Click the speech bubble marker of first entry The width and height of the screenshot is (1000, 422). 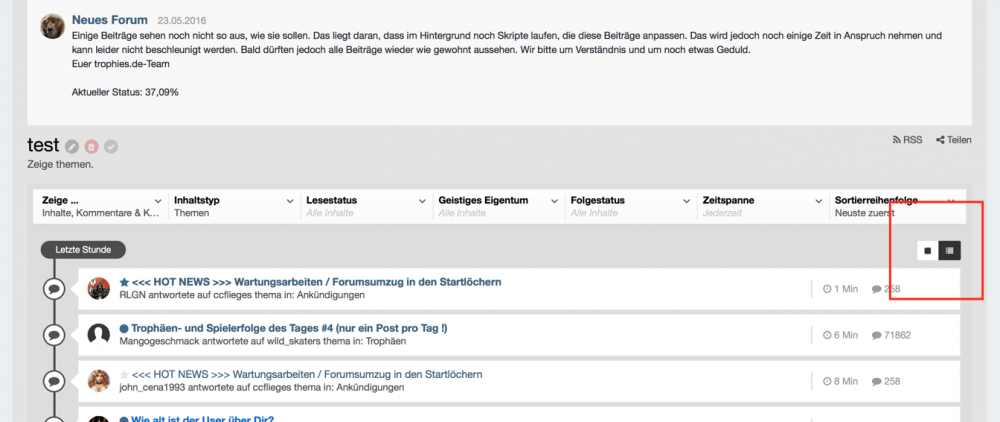click(x=54, y=289)
